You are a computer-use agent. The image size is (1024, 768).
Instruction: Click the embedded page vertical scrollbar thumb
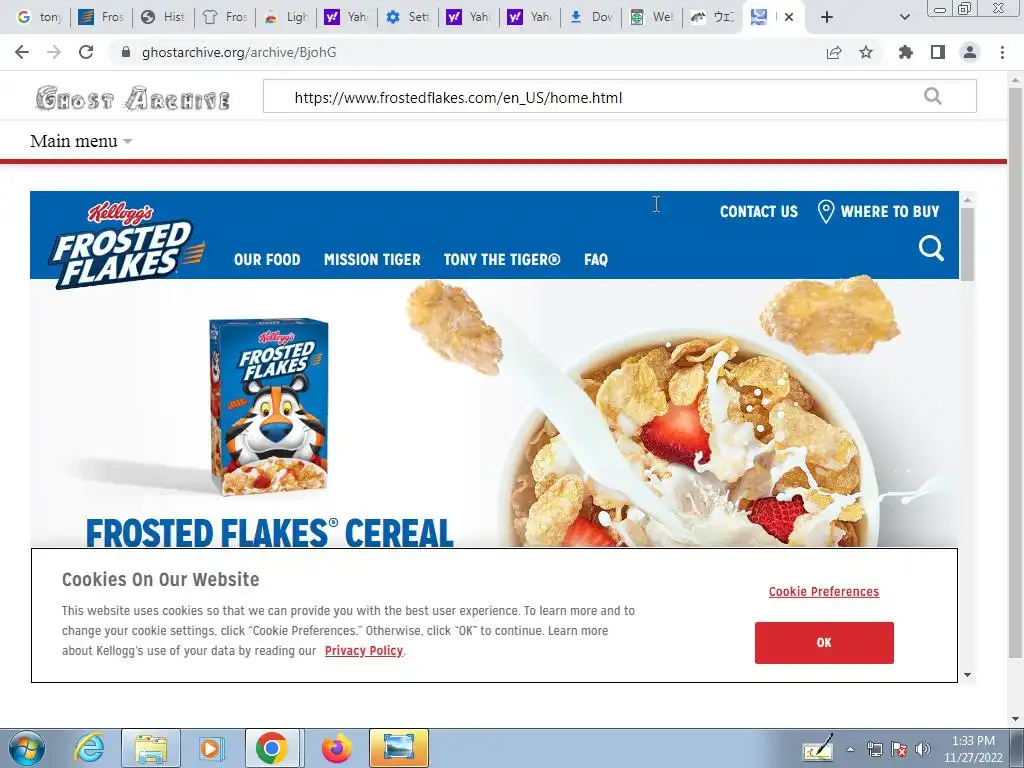pos(967,244)
